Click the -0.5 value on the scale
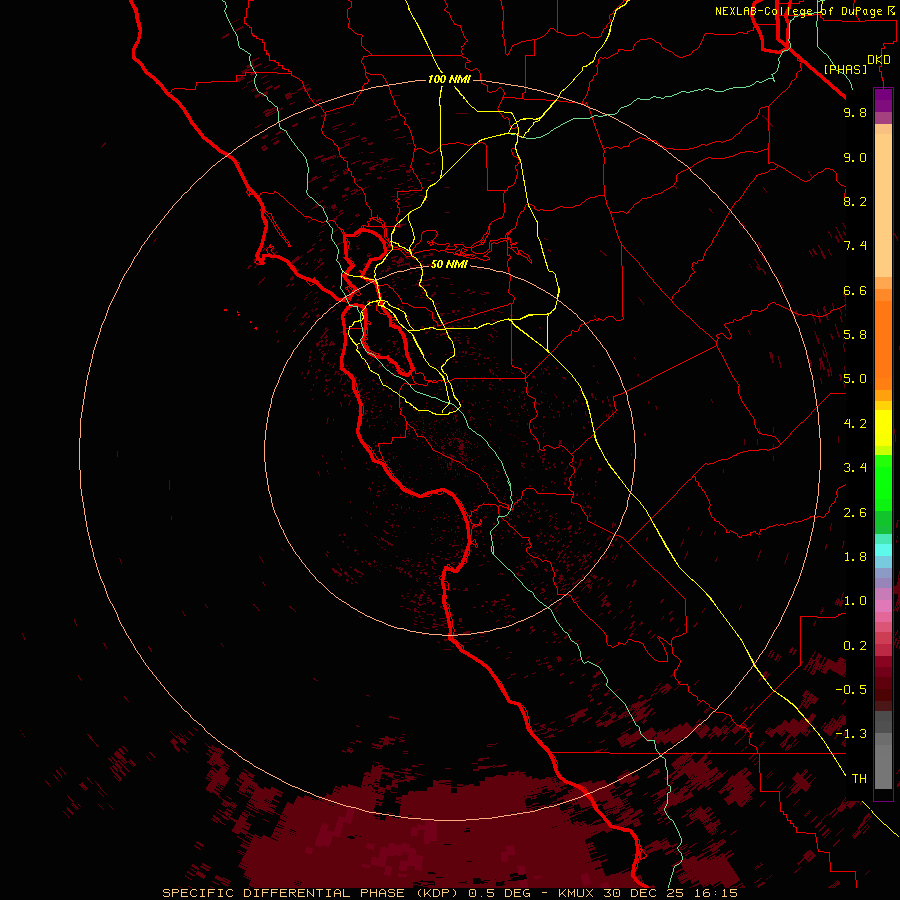 [x=851, y=690]
